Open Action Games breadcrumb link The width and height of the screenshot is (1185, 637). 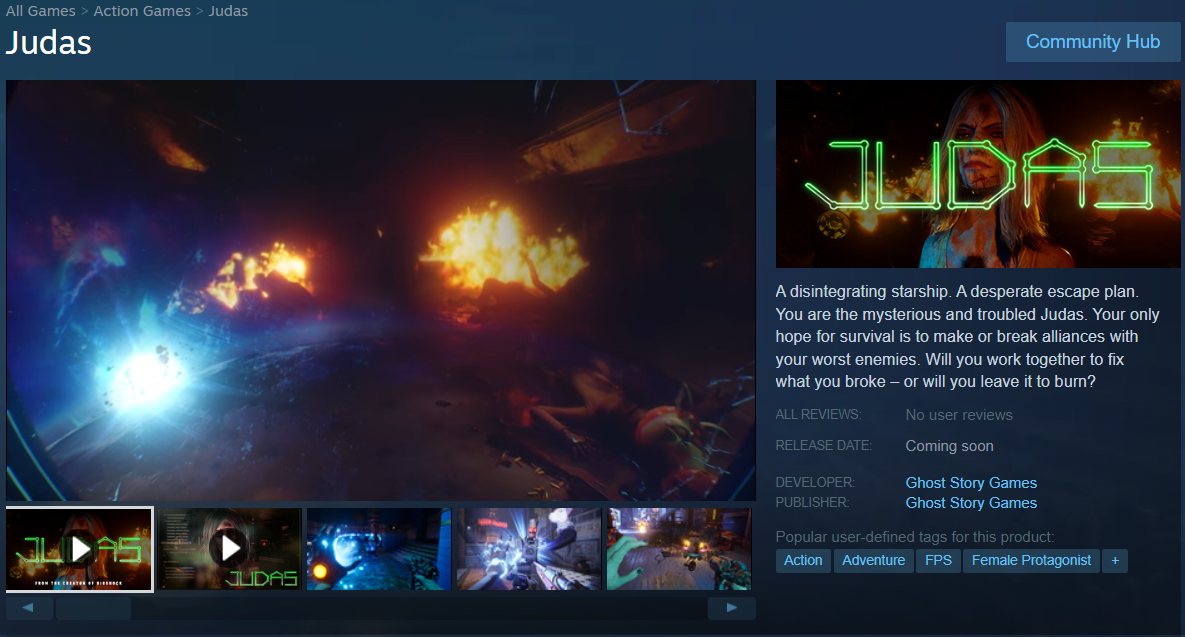coord(142,11)
